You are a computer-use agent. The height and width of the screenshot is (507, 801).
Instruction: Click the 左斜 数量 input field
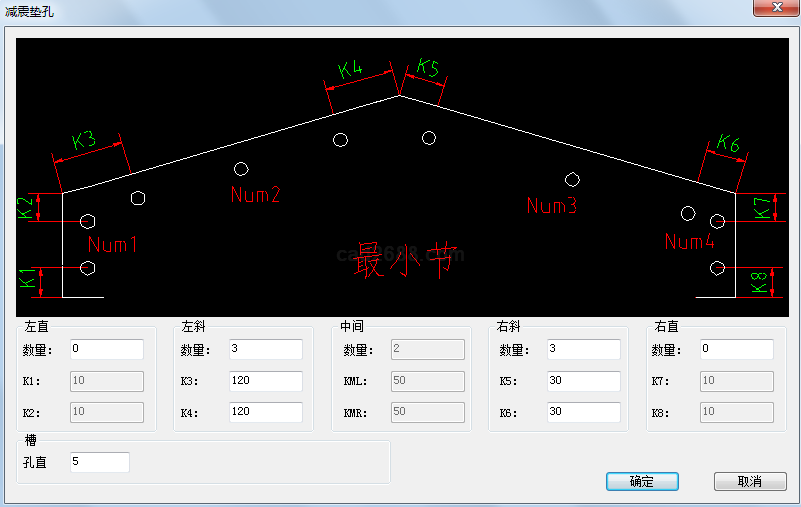265,349
